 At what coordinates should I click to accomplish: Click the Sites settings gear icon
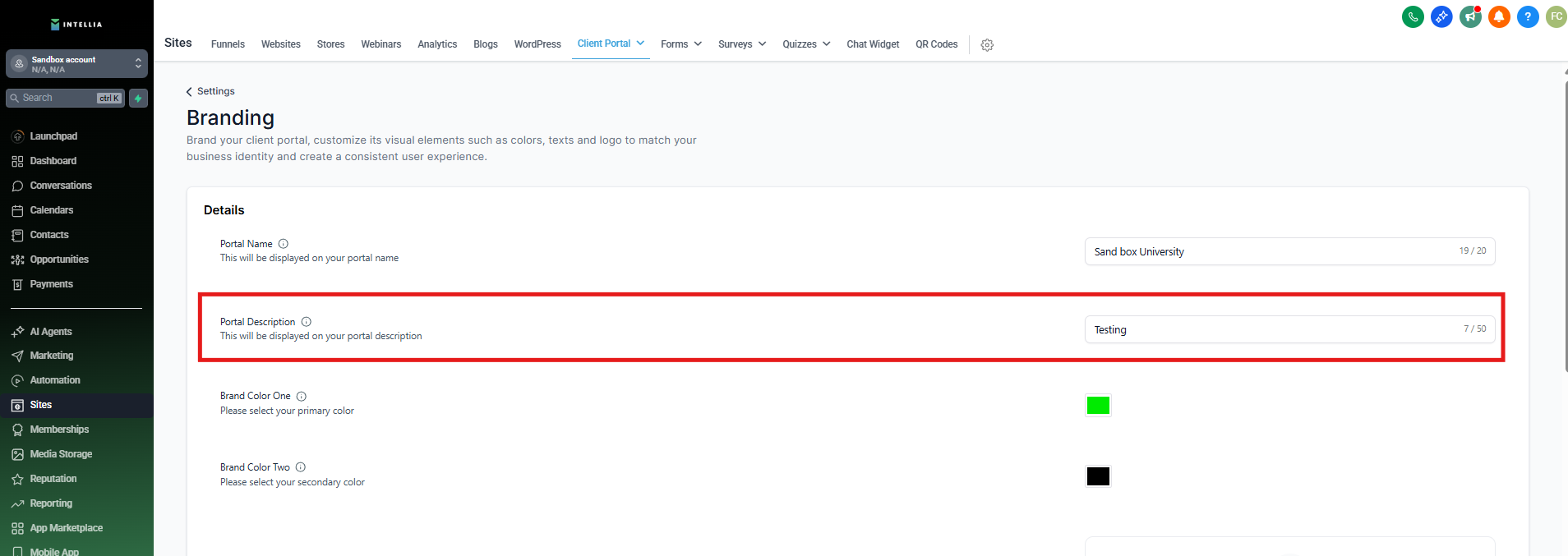[x=987, y=45]
